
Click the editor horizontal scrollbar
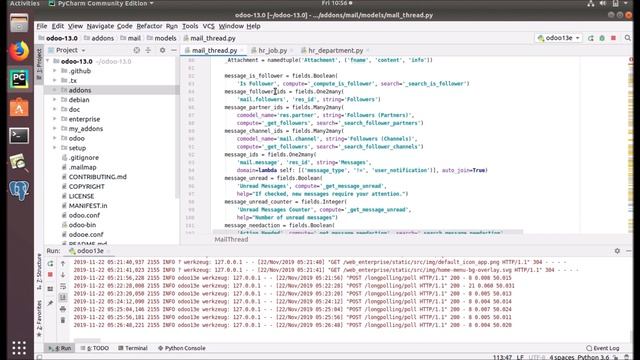(367, 232)
